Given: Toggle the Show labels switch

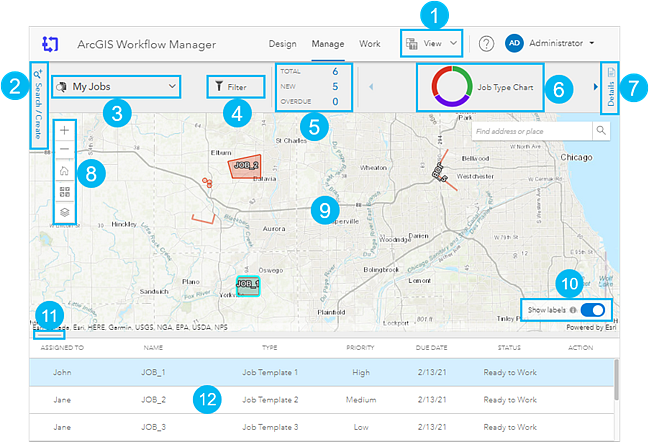Looking at the screenshot, I should coord(593,310).
